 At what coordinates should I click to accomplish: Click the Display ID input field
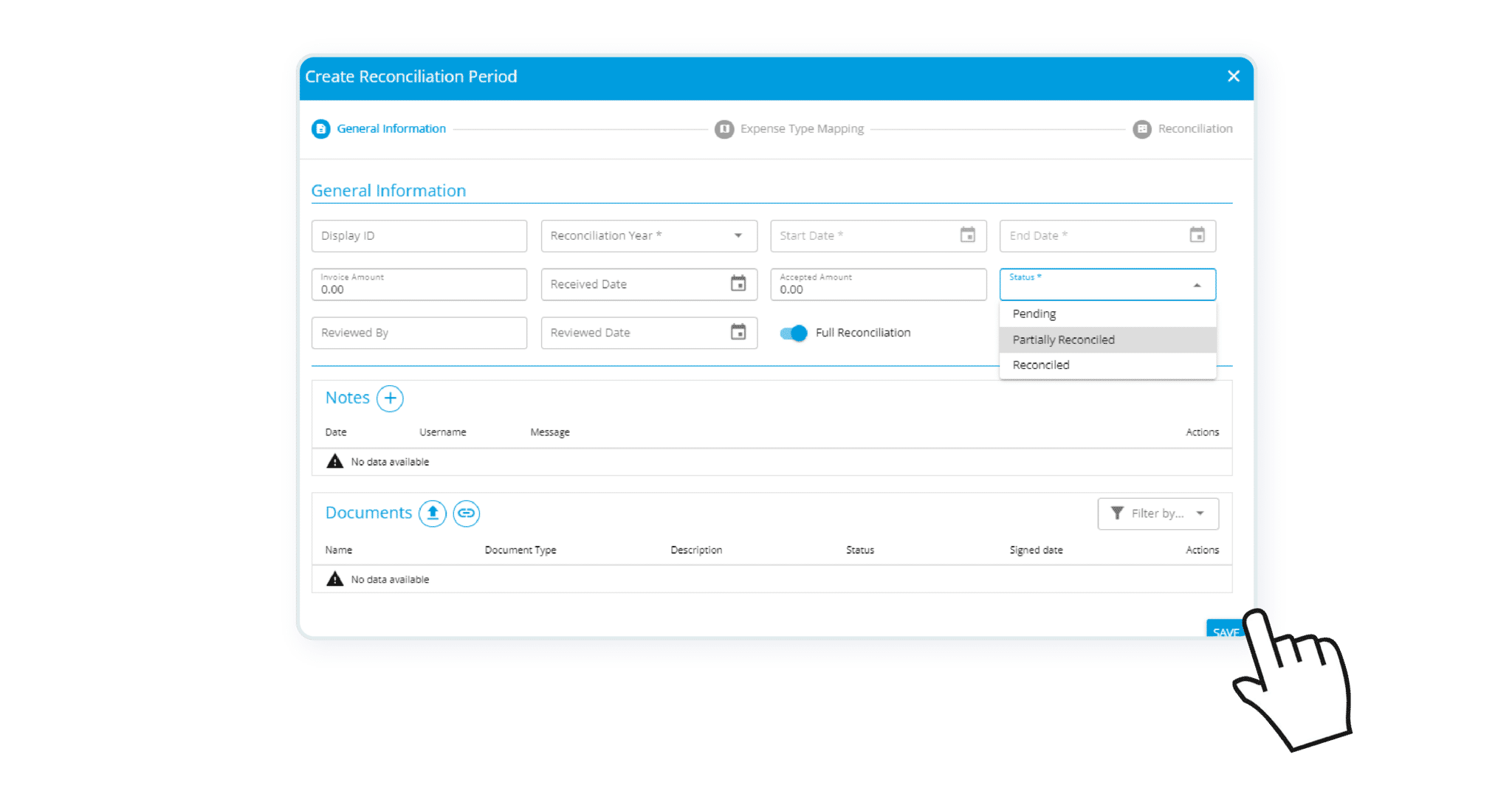pos(419,235)
